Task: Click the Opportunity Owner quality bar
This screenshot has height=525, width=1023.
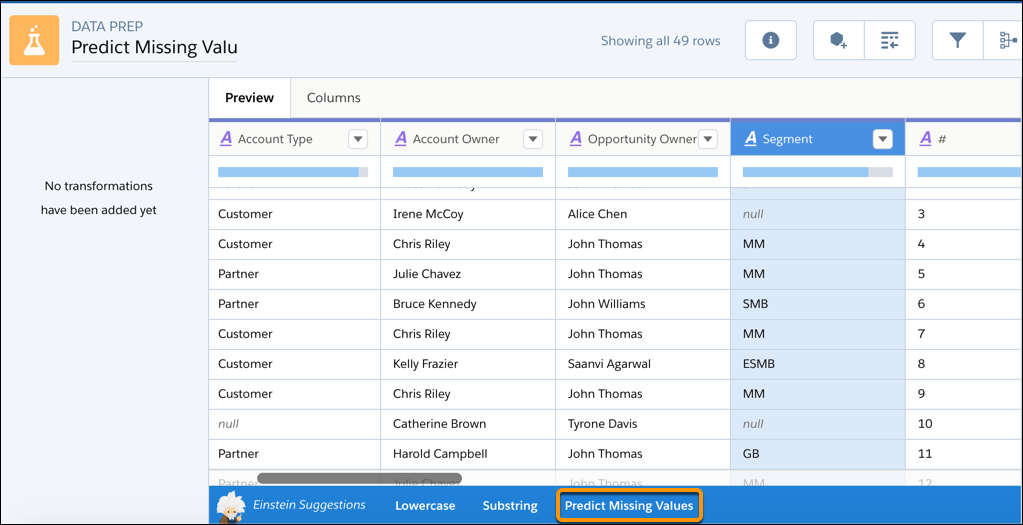Action: point(643,172)
